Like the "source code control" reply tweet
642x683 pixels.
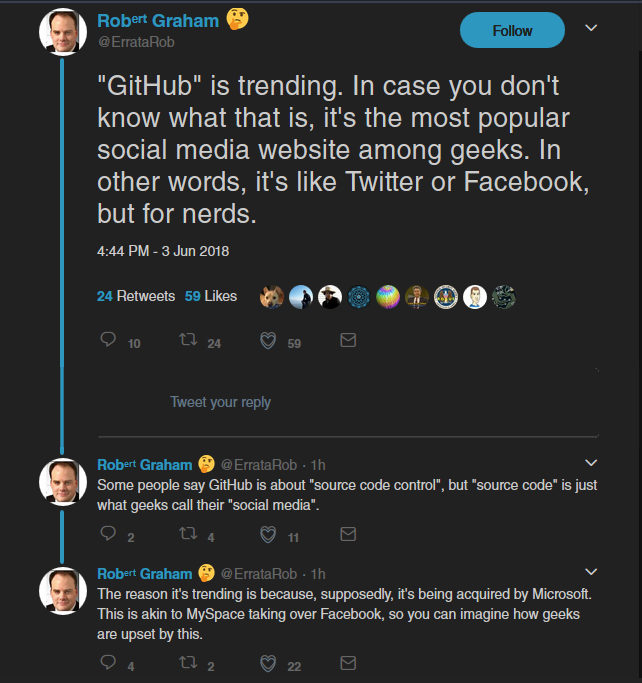point(268,535)
